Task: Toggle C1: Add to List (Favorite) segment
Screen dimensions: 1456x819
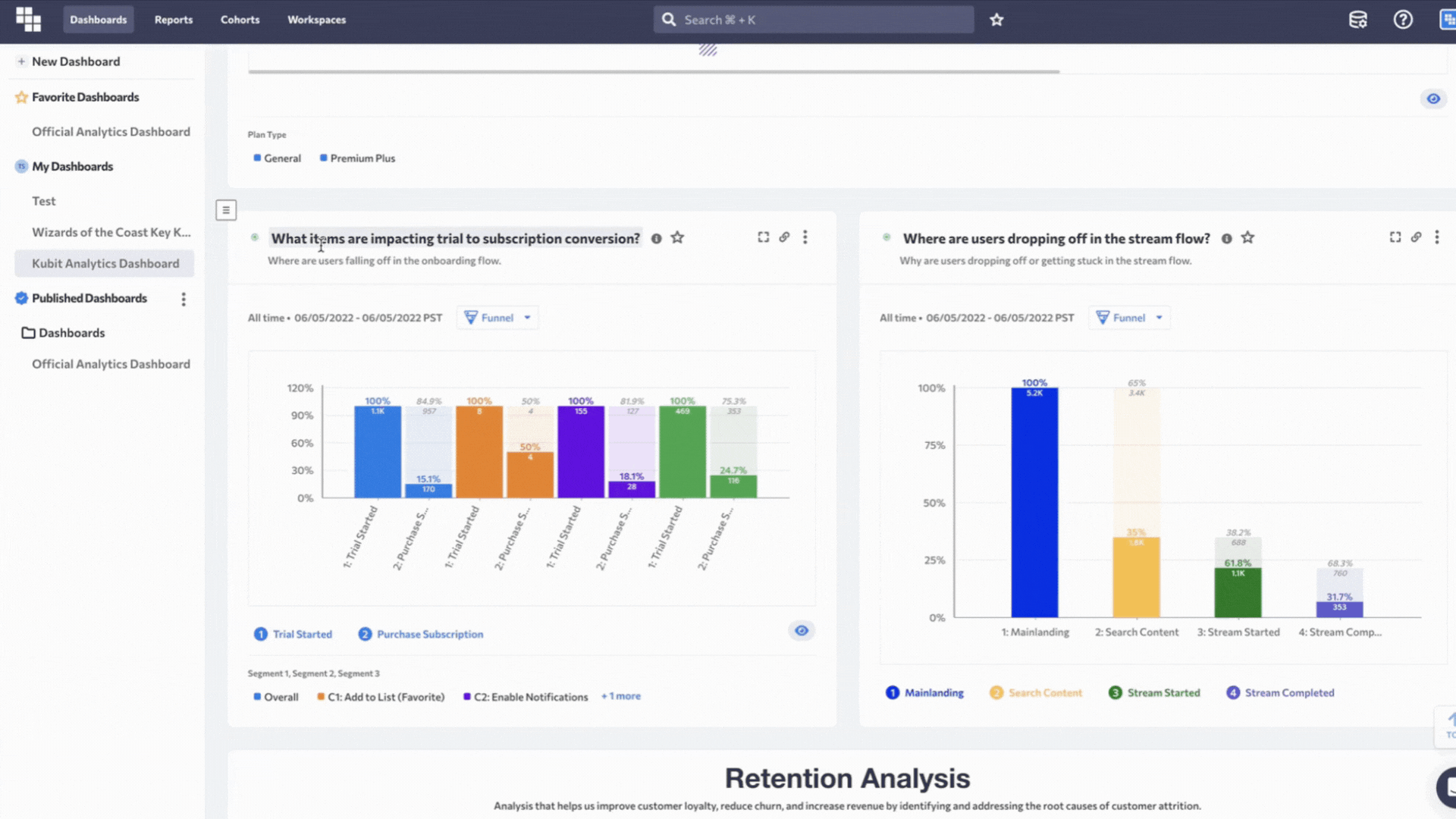Action: coord(381,697)
